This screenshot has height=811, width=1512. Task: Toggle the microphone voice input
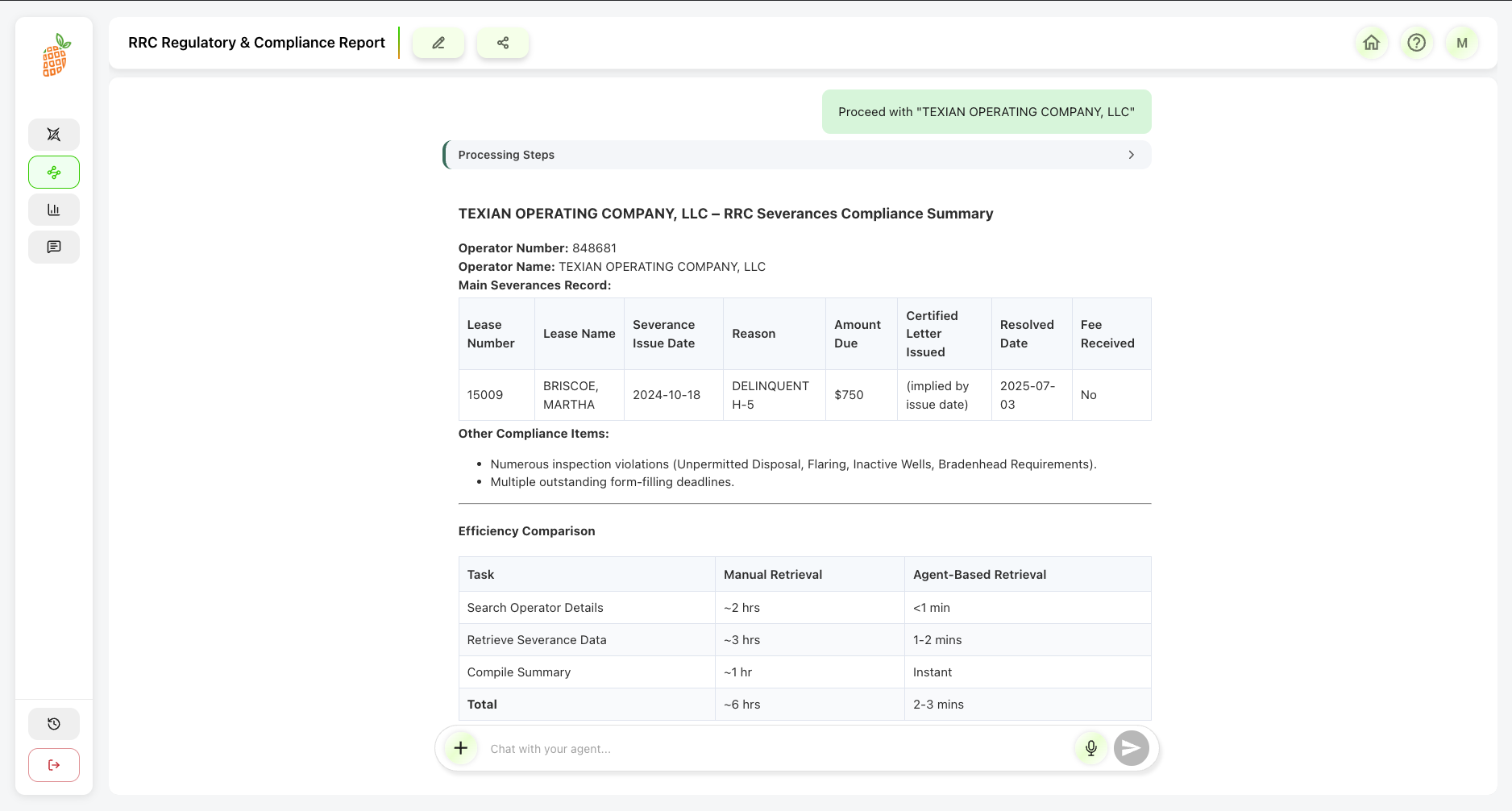click(x=1090, y=748)
